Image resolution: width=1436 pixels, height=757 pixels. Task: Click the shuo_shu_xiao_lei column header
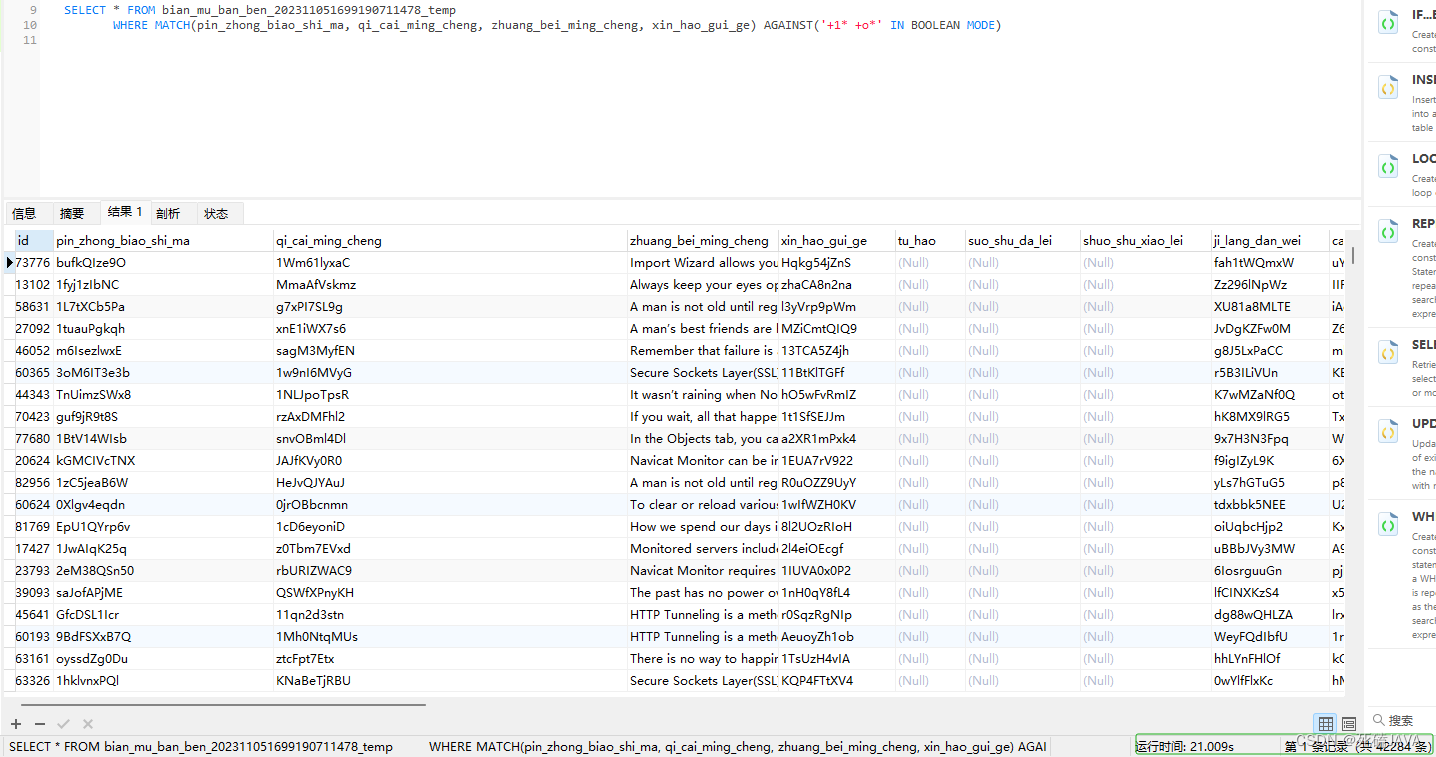tap(1145, 240)
